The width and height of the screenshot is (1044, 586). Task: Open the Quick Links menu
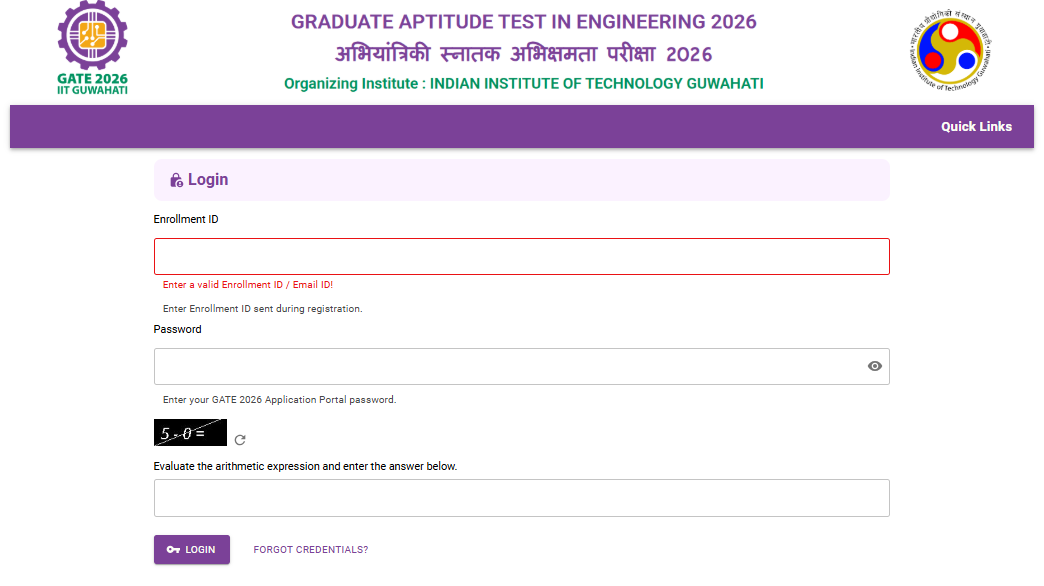(x=976, y=127)
